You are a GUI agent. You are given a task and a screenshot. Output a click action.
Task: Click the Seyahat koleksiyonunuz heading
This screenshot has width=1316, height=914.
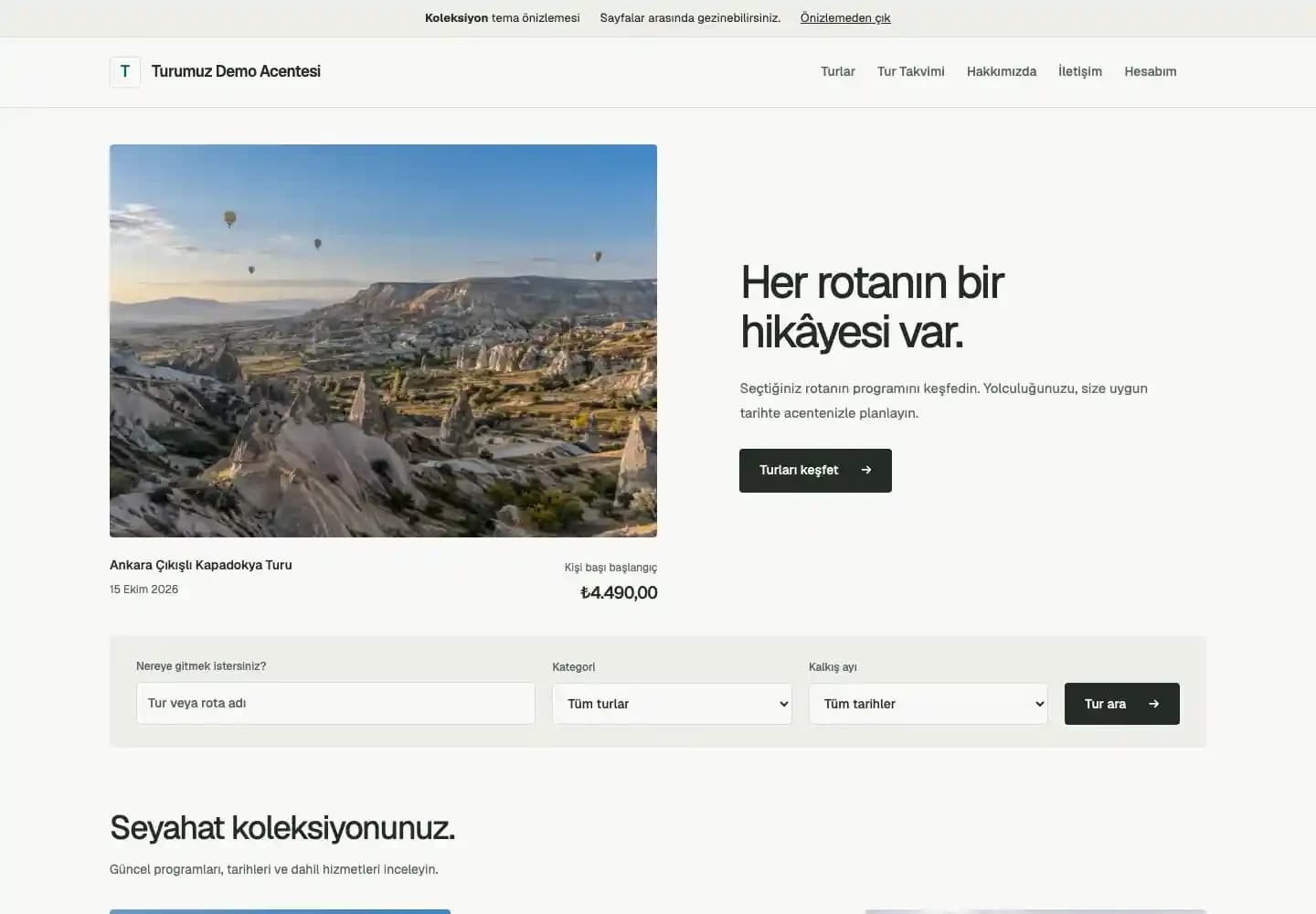282,828
